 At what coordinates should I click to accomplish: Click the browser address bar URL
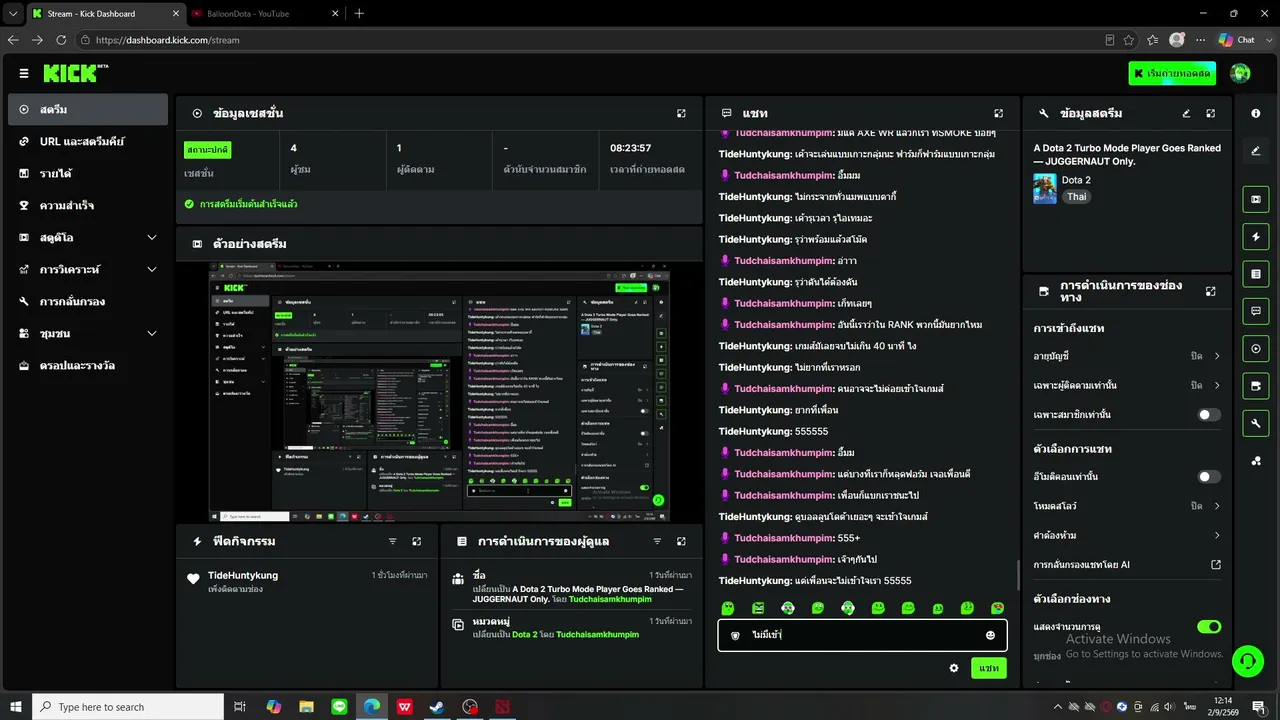coord(168,40)
